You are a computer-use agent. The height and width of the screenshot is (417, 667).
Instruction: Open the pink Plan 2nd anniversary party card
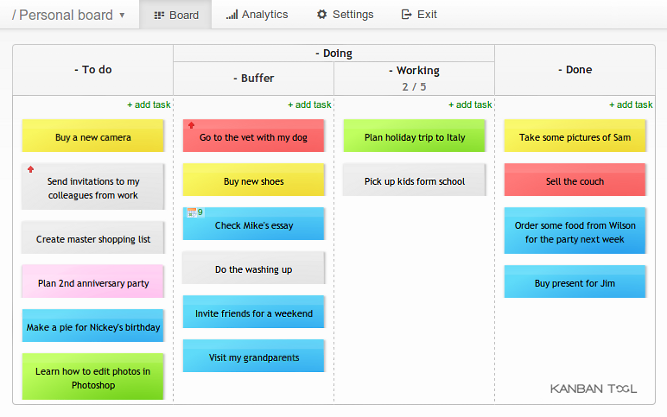pos(93,283)
